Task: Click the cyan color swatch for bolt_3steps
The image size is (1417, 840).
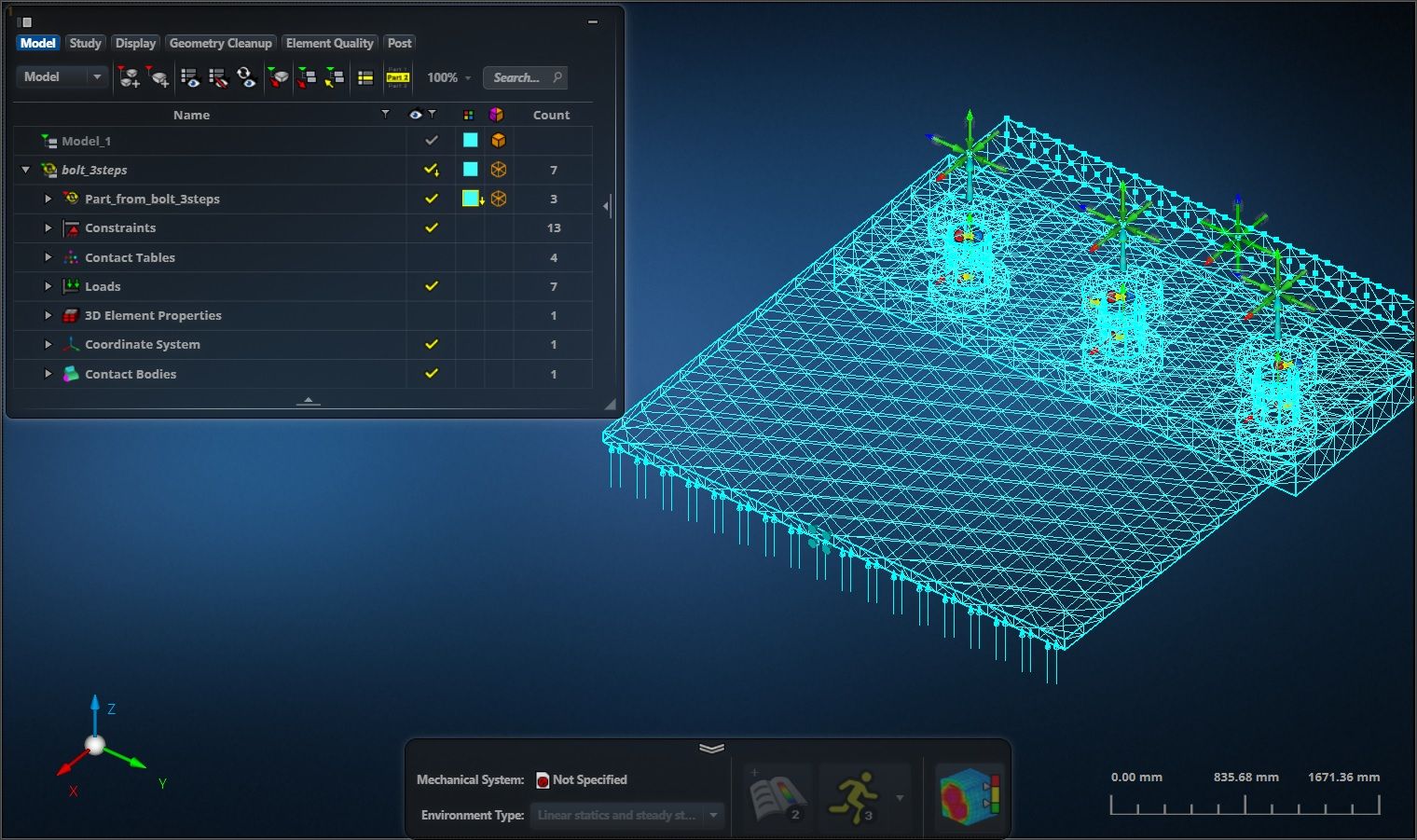Action: [471, 170]
